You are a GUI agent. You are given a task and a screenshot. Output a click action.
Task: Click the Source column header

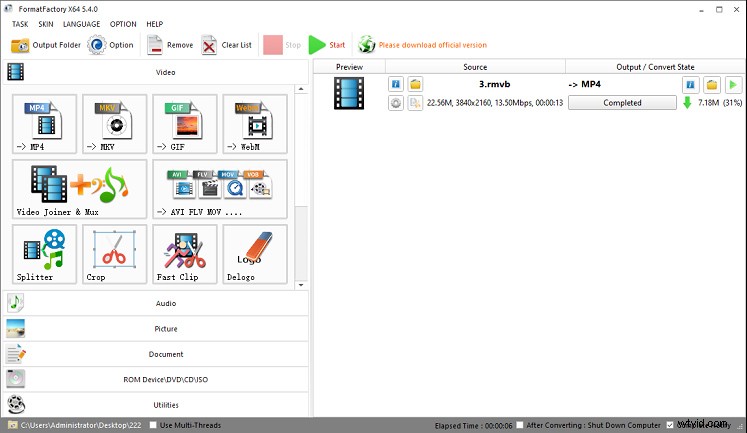coord(475,67)
